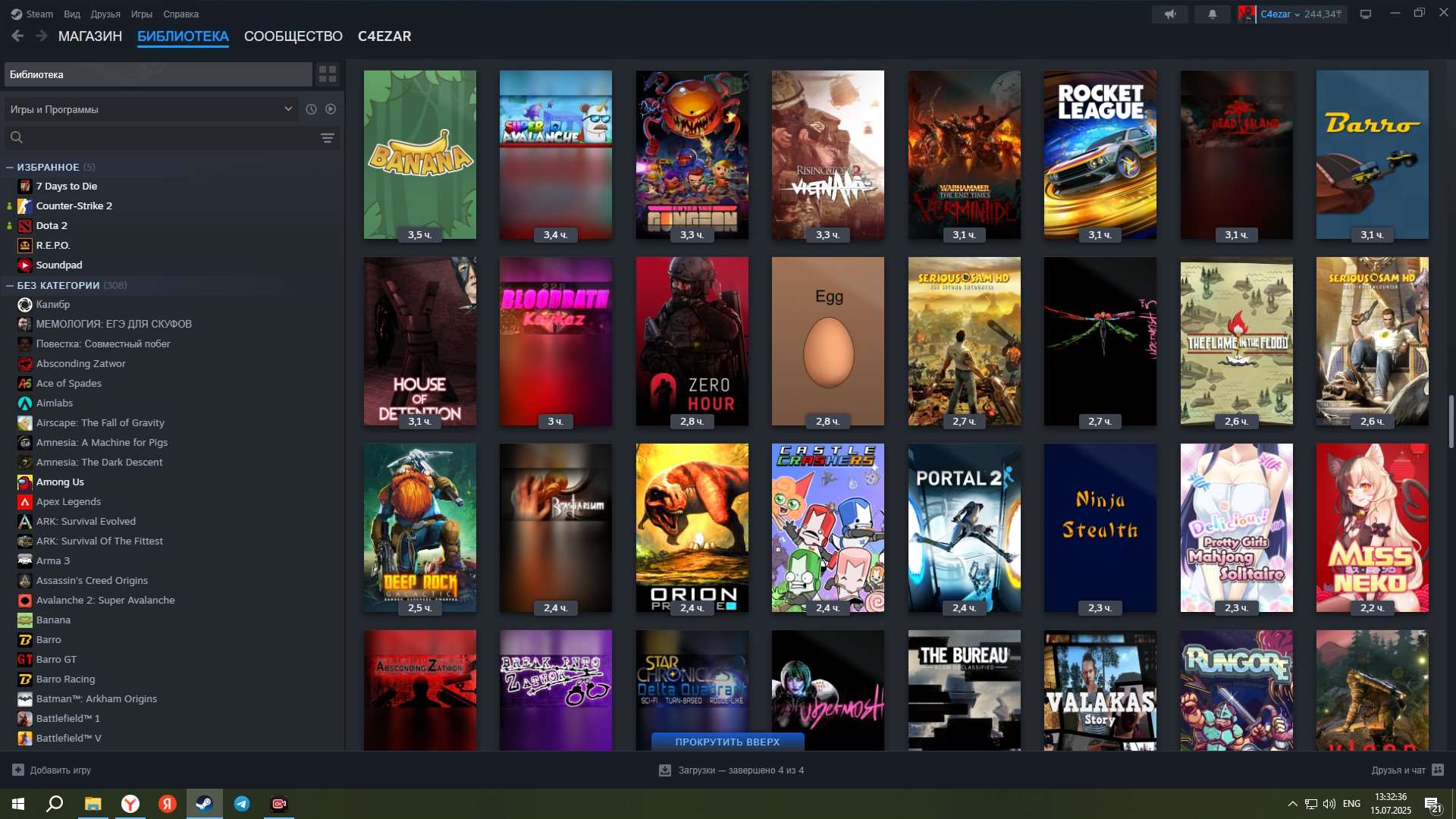Screen dimensions: 1456x819
Task: Open the Steam menu
Action: click(x=39, y=14)
